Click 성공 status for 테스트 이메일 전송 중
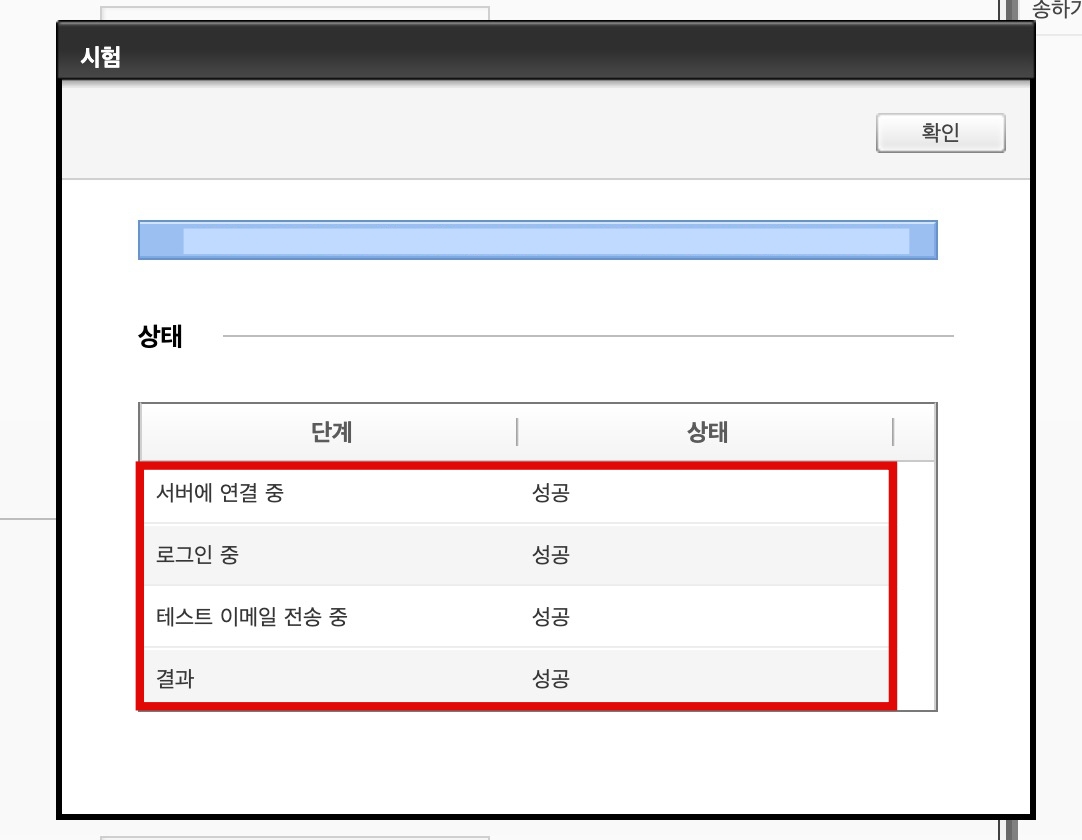The height and width of the screenshot is (840, 1082). click(551, 616)
